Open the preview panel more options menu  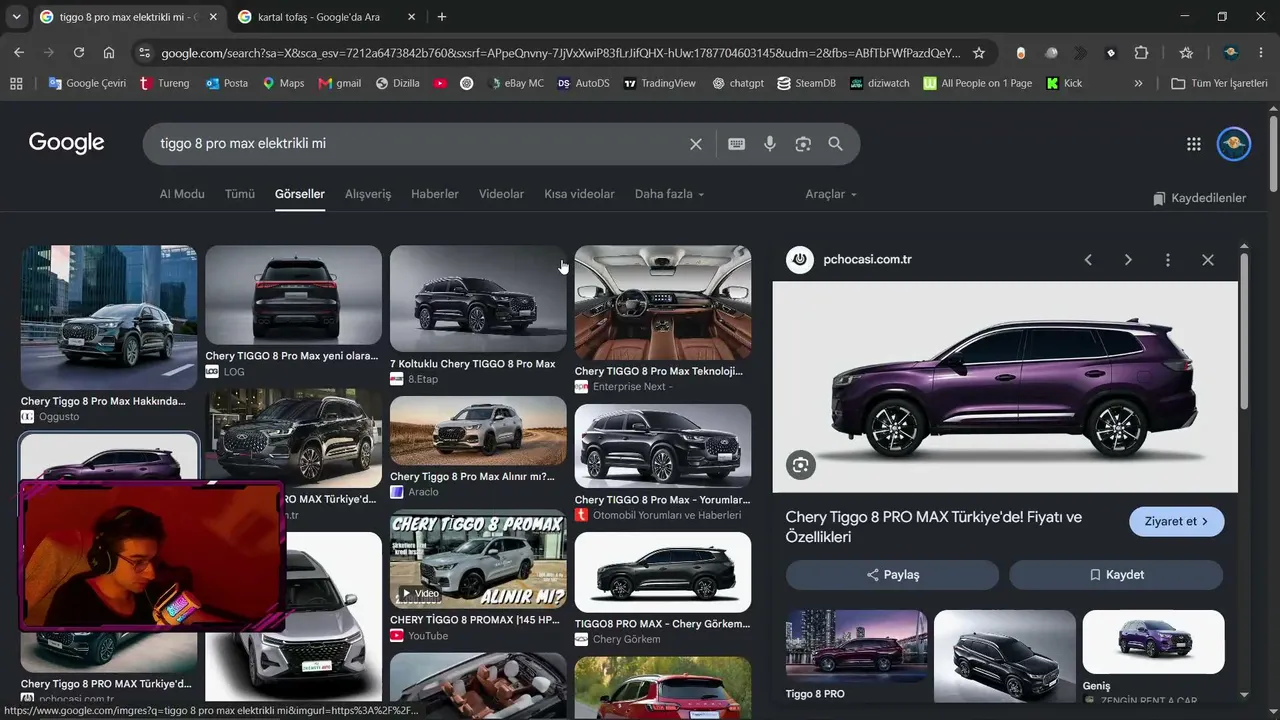(x=1168, y=260)
